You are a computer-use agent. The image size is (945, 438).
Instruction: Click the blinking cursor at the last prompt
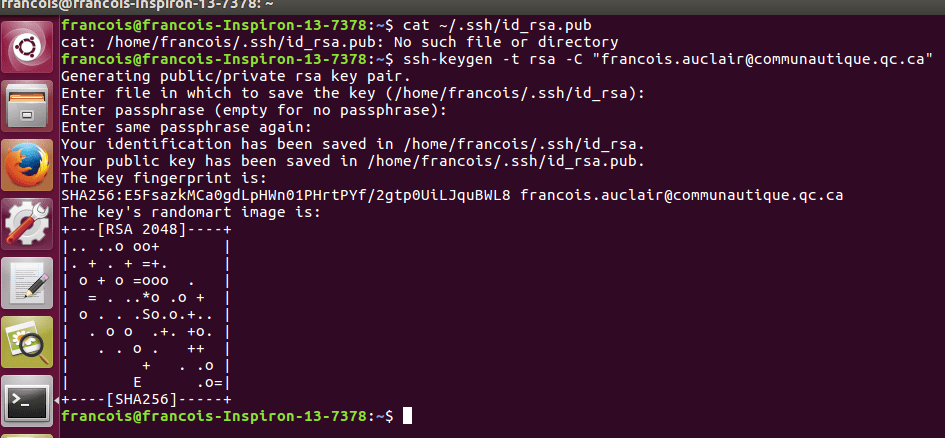(x=407, y=416)
